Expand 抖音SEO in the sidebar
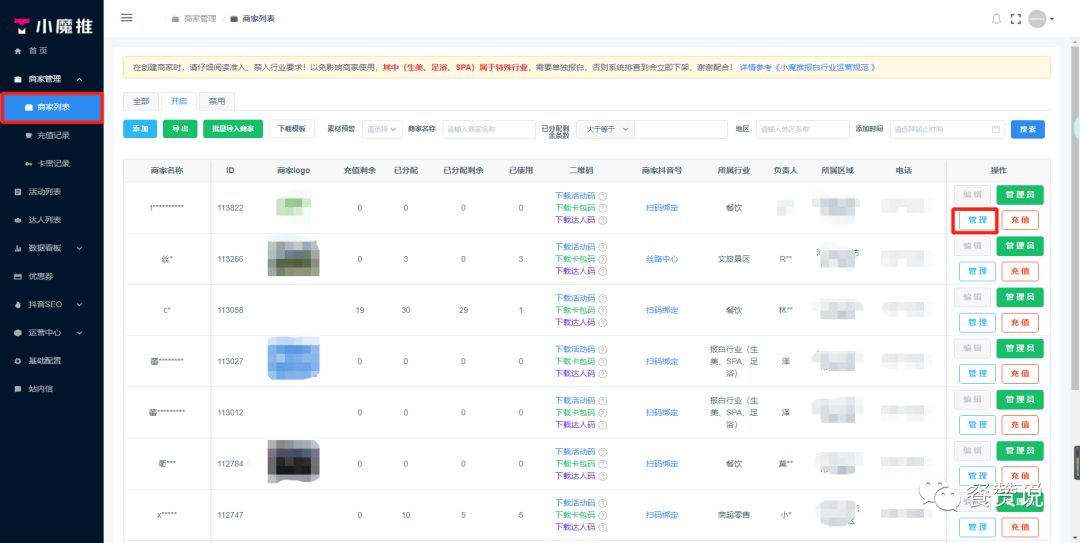The width and height of the screenshot is (1080, 543). click(x=52, y=304)
